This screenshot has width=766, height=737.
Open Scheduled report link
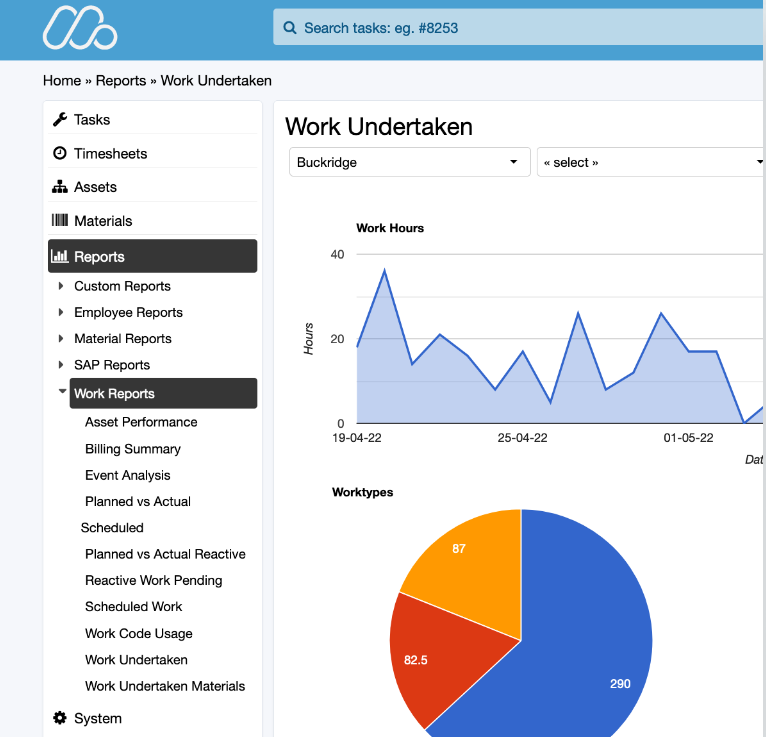(x=112, y=527)
